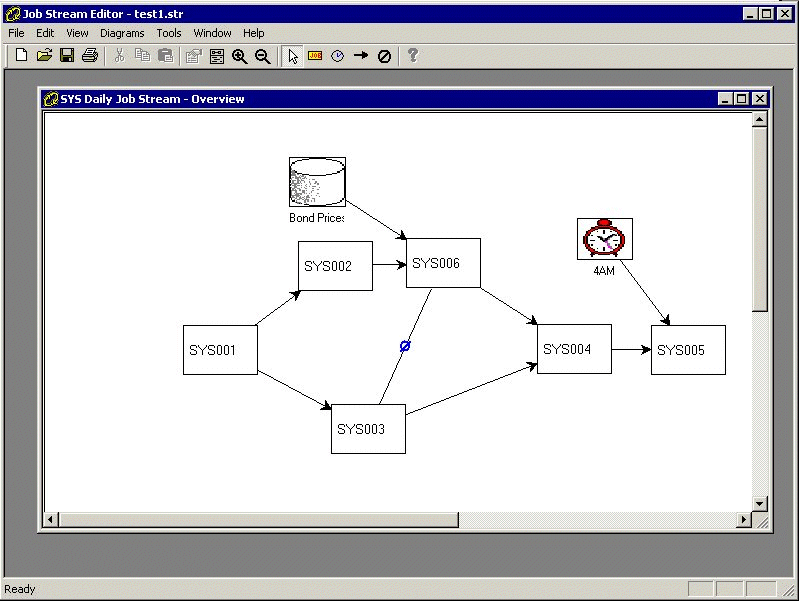Select the arrow dependency link tool
Screen dimensions: 799x601
point(361,56)
